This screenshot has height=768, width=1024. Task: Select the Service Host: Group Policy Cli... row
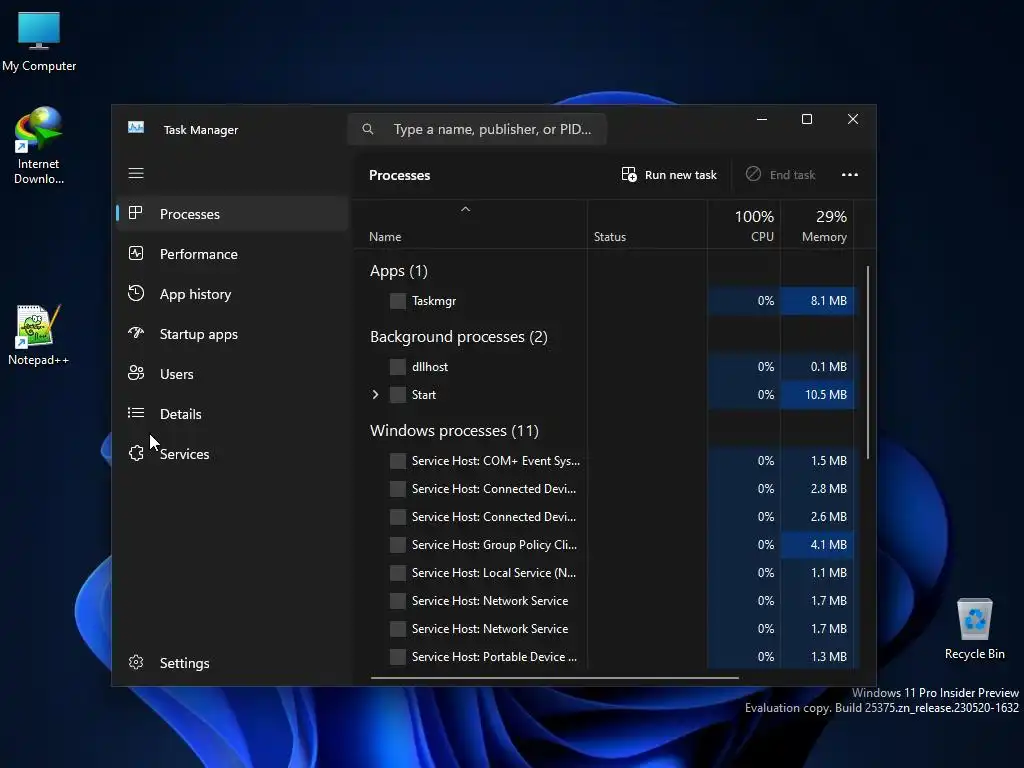coord(604,545)
